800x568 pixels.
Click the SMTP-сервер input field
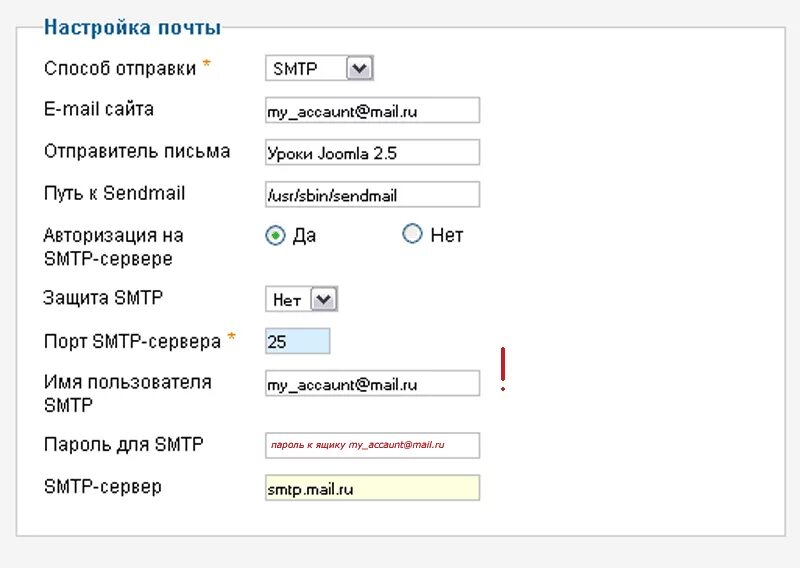(372, 489)
